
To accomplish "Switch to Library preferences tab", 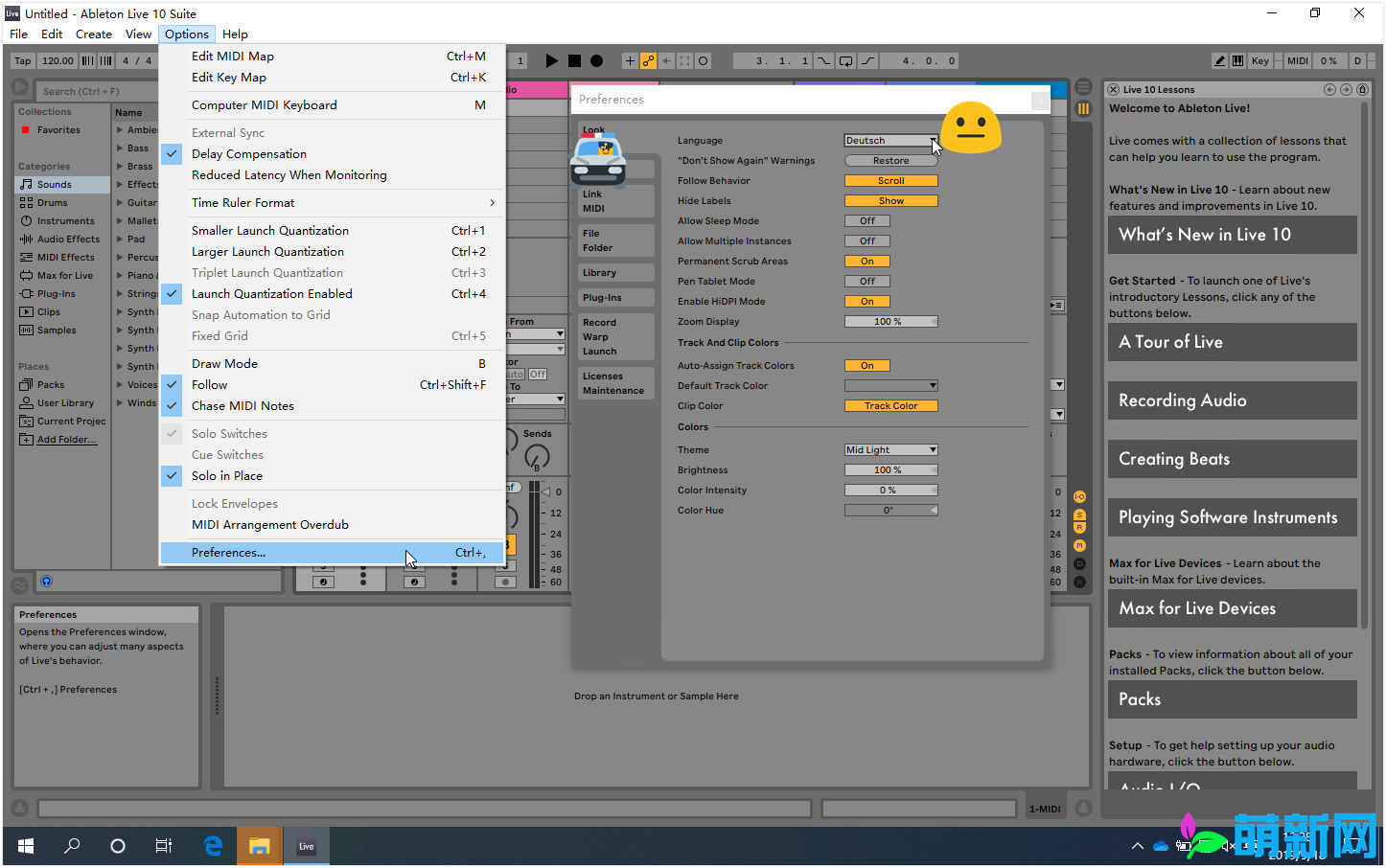I will pos(615,272).
